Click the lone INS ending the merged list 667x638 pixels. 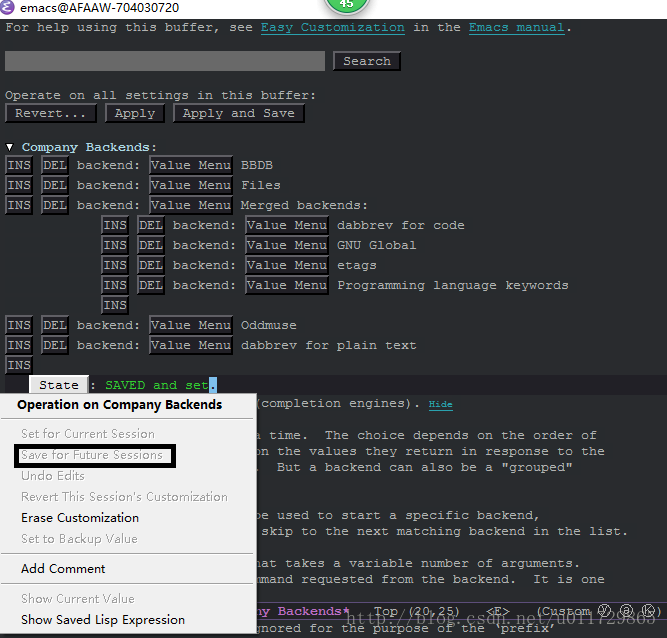(x=115, y=305)
